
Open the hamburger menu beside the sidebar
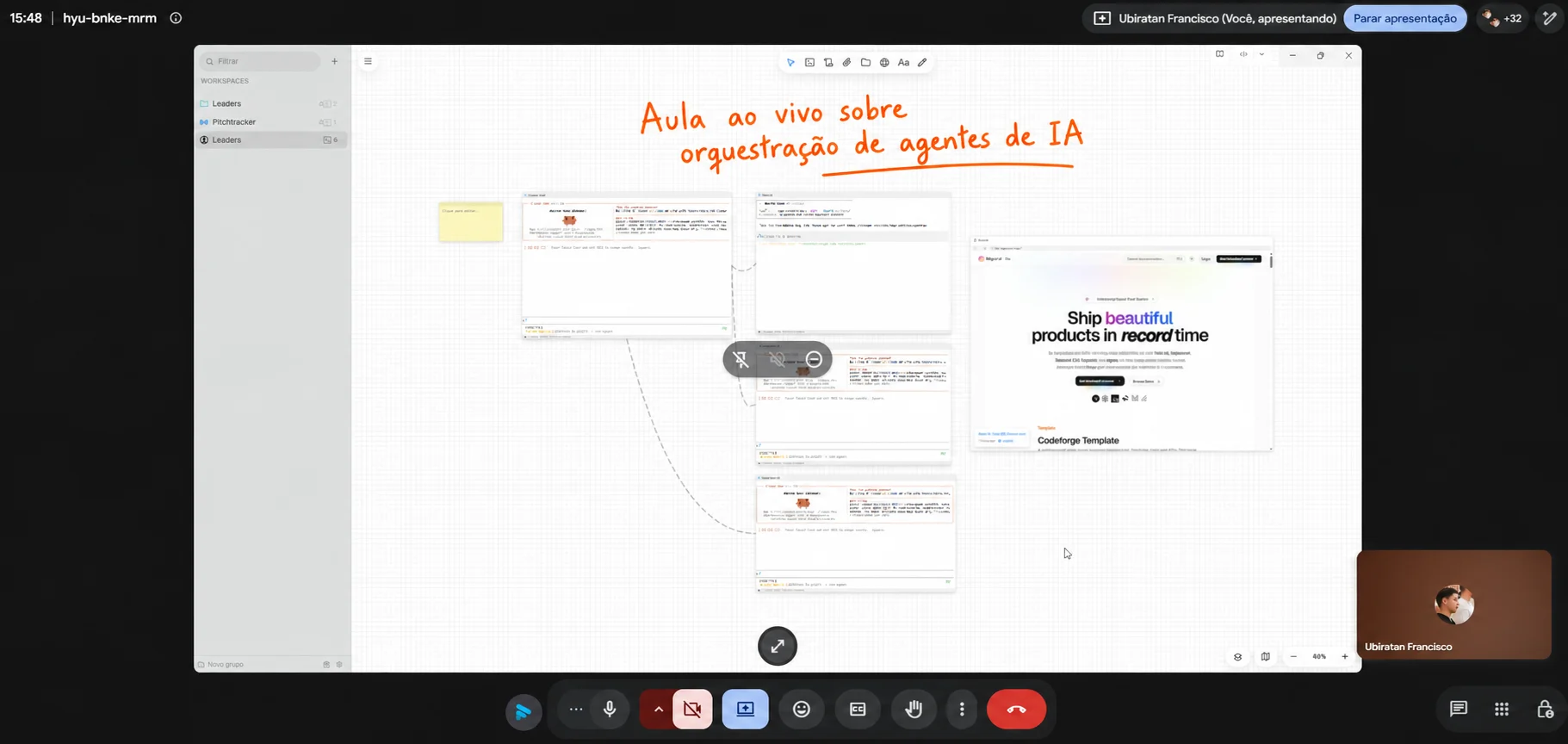[x=368, y=61]
